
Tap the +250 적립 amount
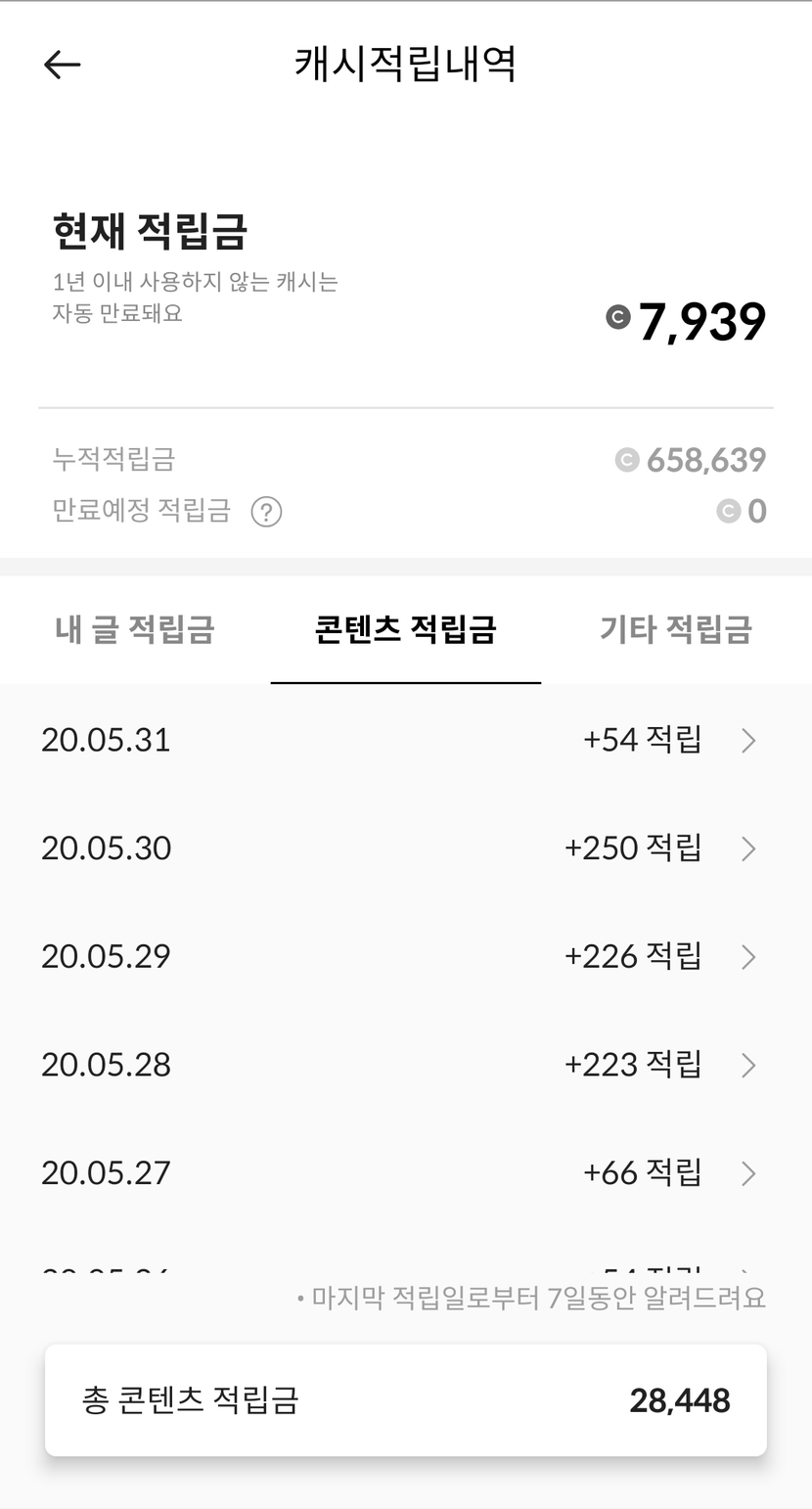tap(633, 847)
